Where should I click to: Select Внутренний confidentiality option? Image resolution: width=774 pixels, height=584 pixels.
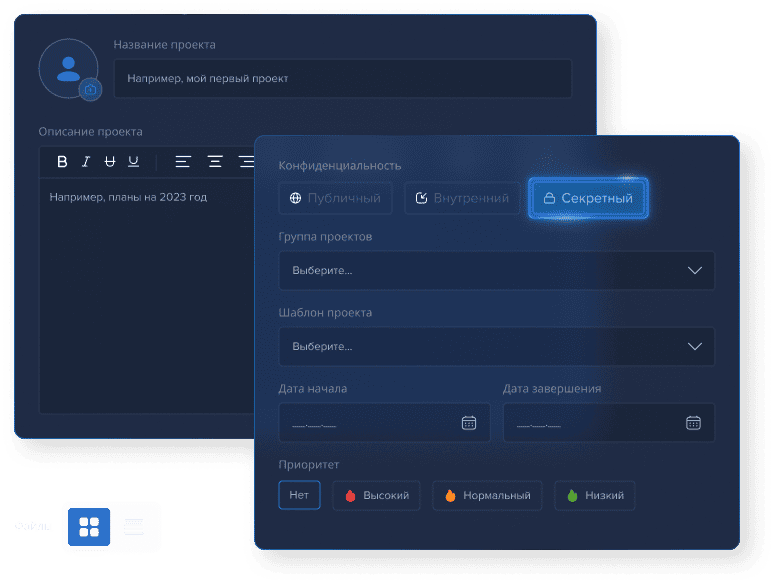(x=462, y=198)
